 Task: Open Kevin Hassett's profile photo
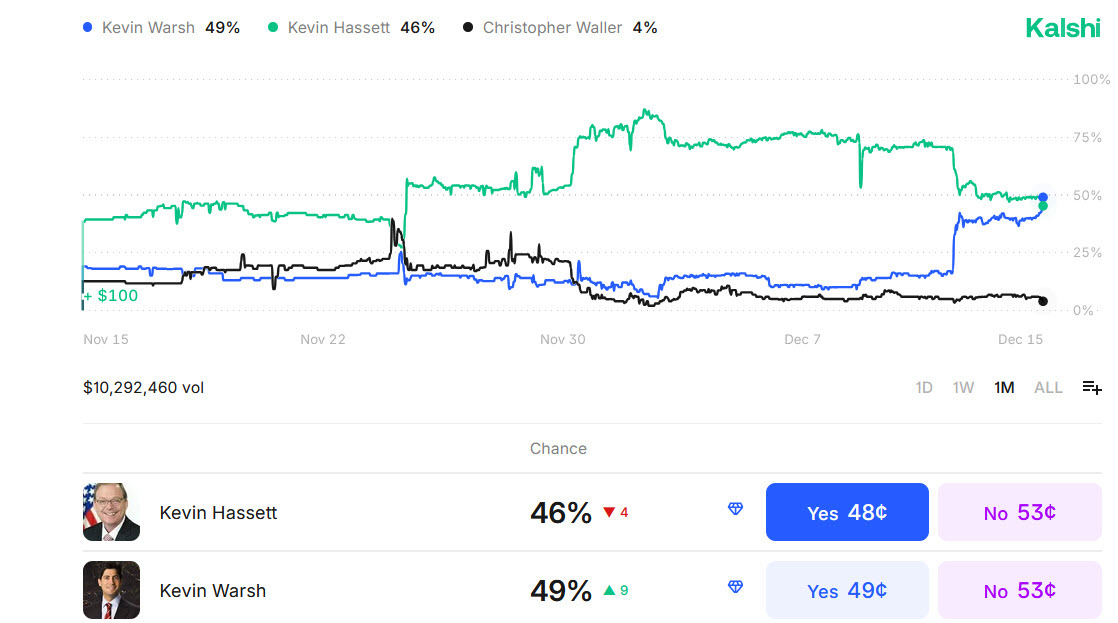(111, 512)
